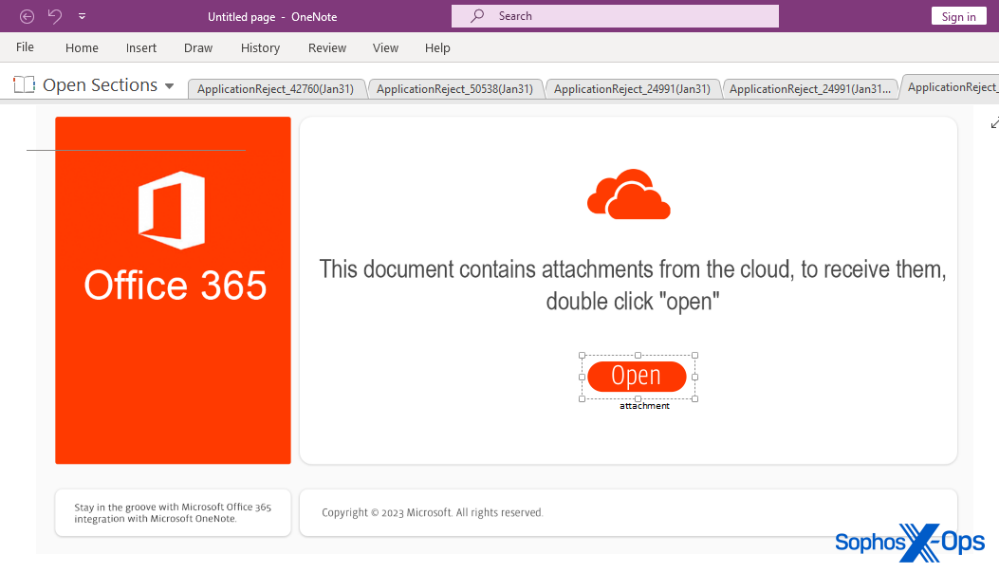Click the search magnifier icon
Screen dimensions: 999x572
(477, 16)
